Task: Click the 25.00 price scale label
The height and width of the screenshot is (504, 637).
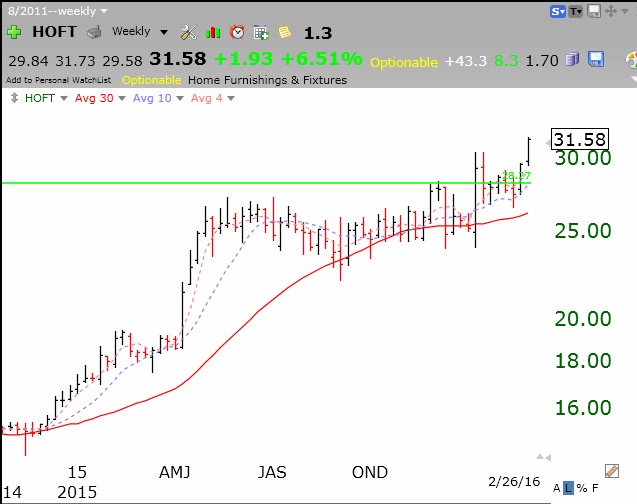Action: 583,231
